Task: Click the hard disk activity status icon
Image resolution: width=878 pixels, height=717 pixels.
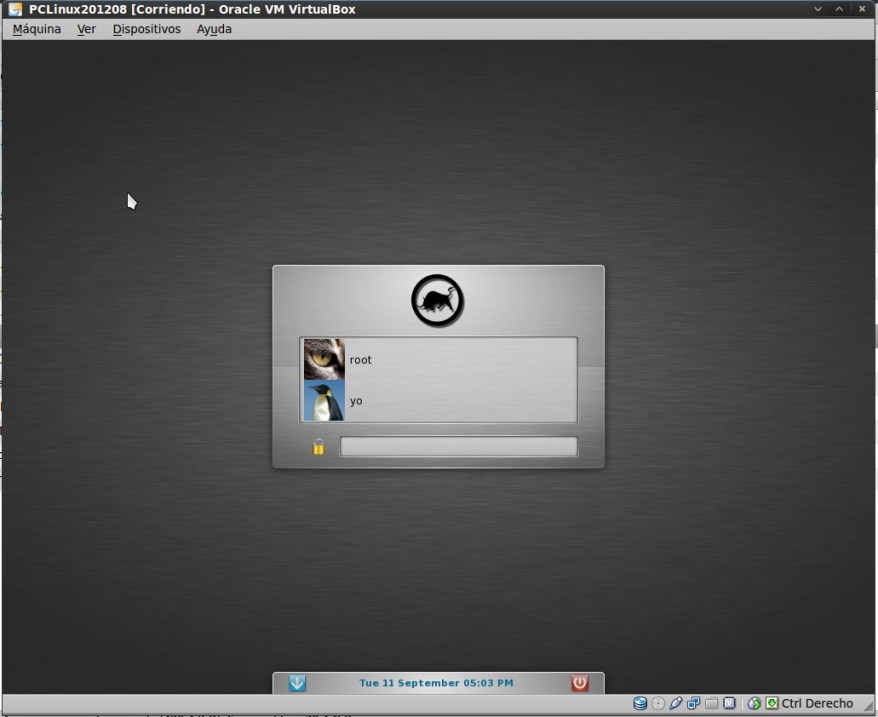Action: [x=640, y=703]
